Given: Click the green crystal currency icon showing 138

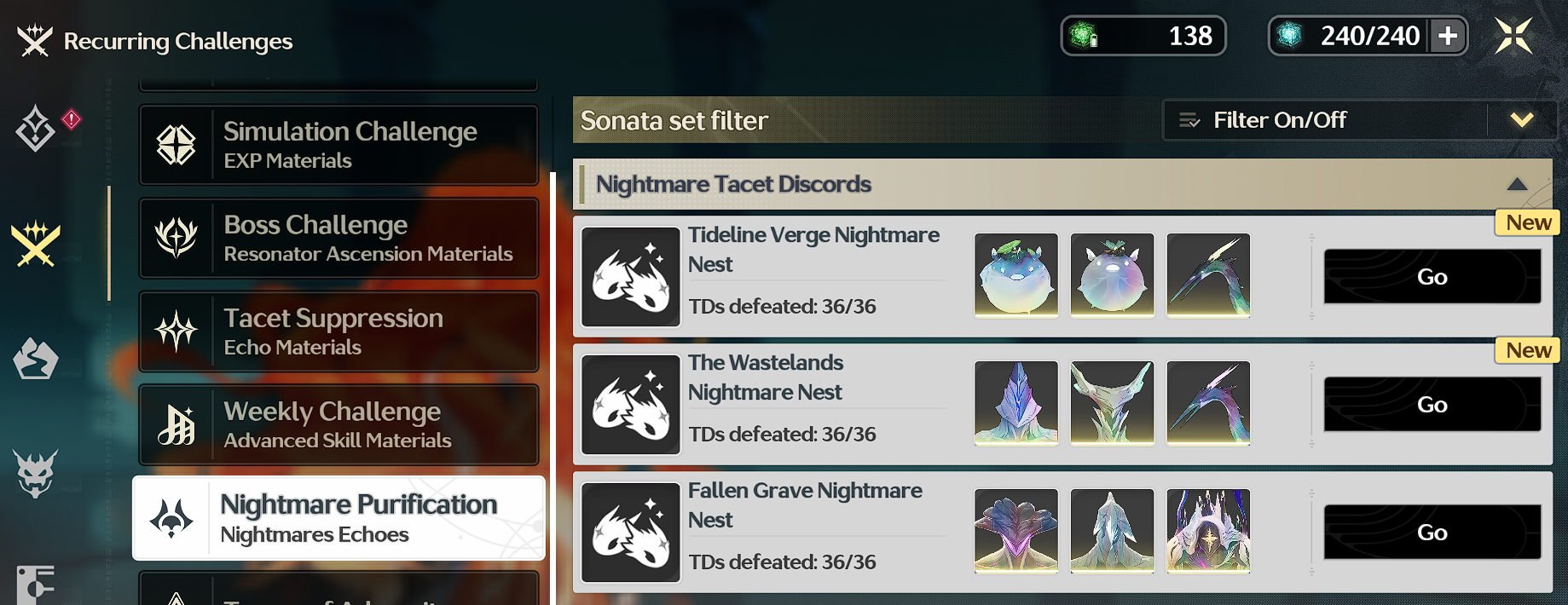Looking at the screenshot, I should pos(1084,36).
